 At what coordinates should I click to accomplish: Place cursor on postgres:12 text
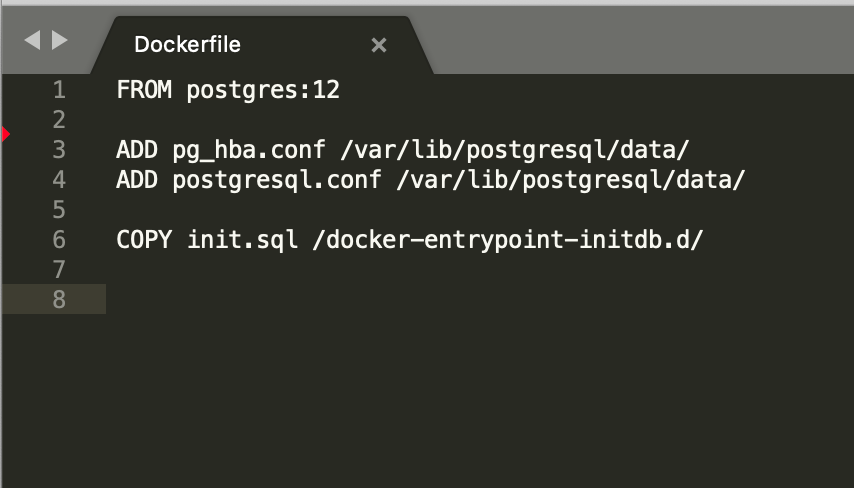[x=263, y=91]
